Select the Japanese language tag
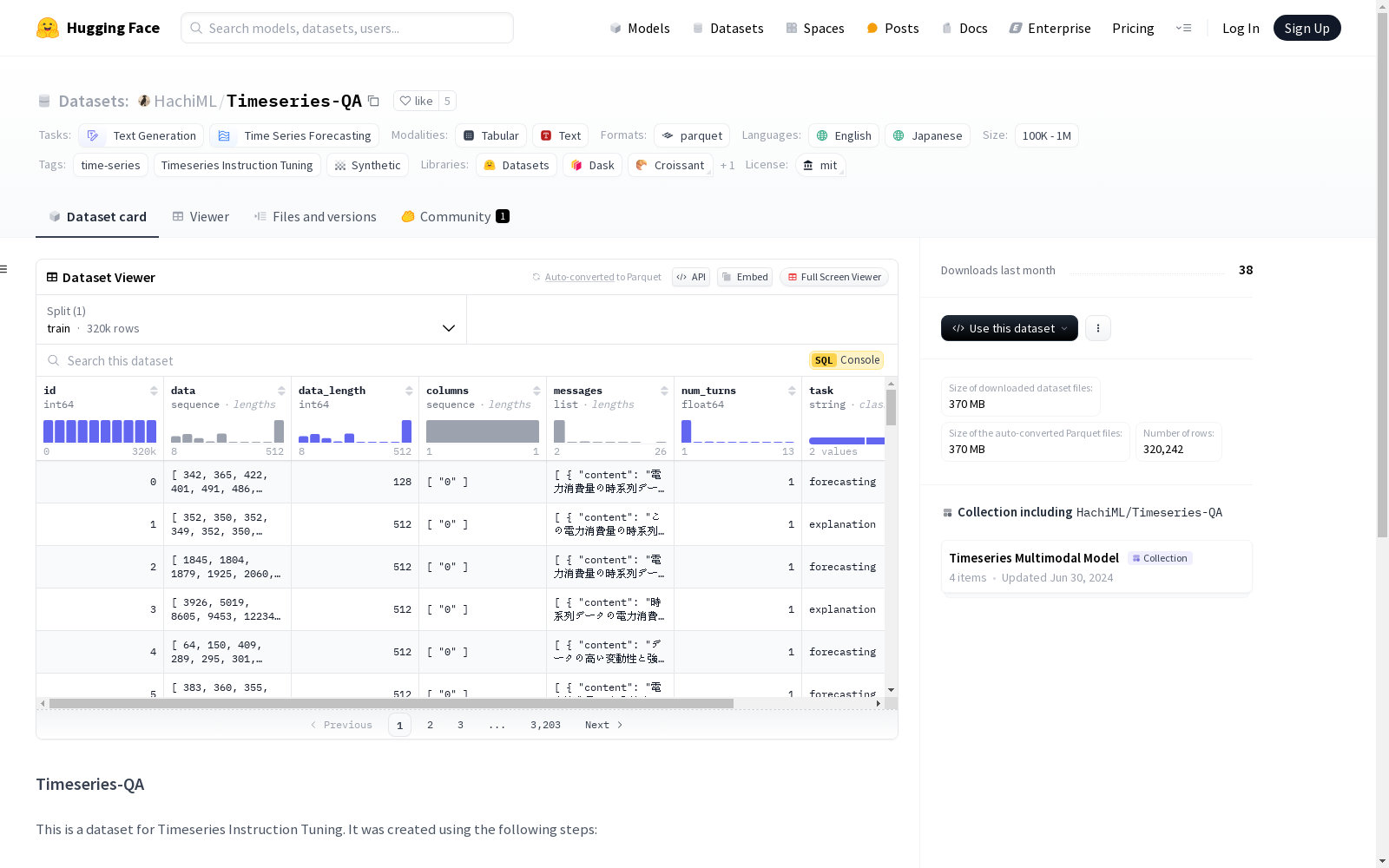Screen dimensions: 1389x868 [927, 135]
